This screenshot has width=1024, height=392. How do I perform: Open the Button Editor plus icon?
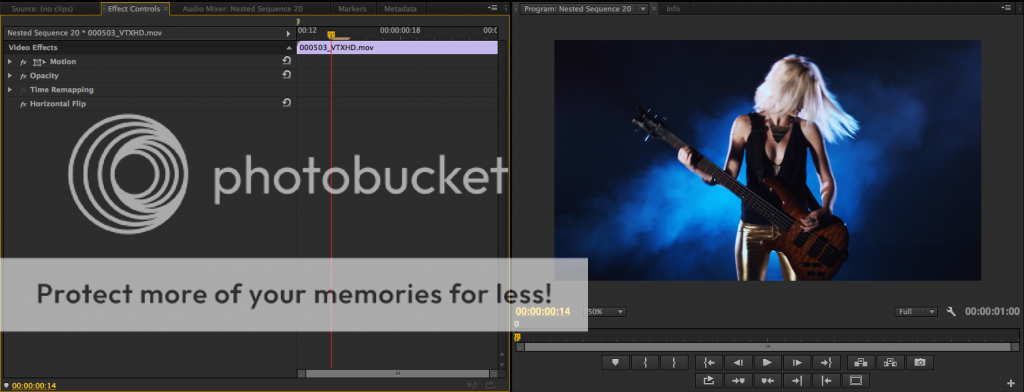tap(1012, 383)
